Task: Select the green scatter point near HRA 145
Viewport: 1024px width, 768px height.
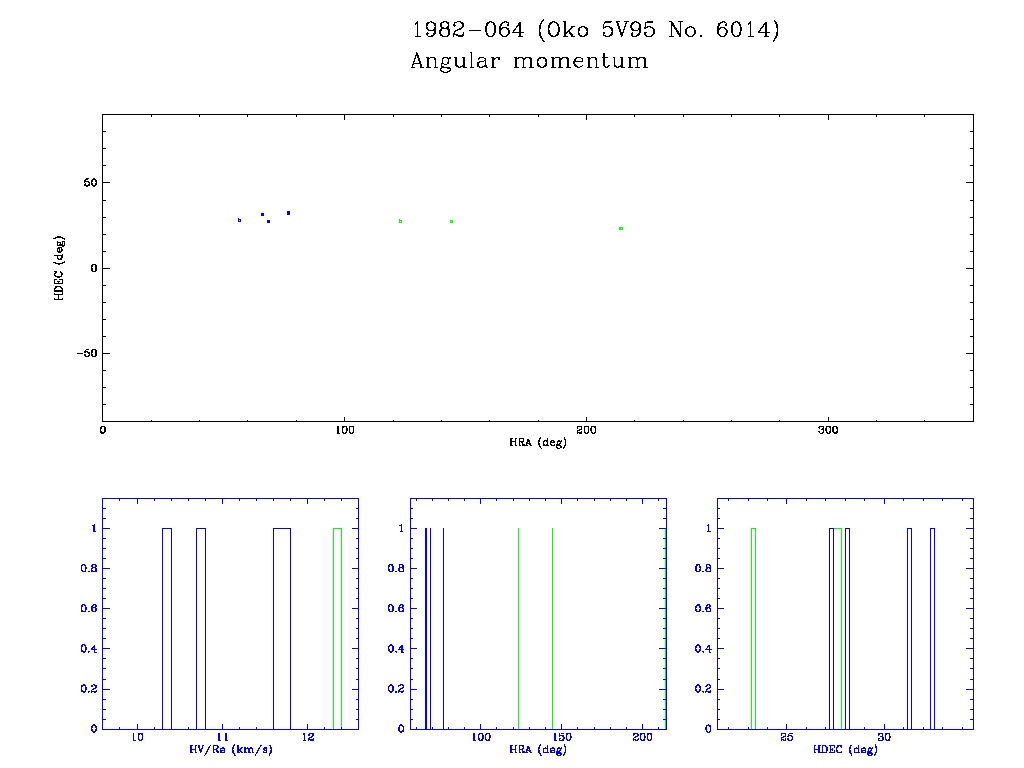Action: 451,221
